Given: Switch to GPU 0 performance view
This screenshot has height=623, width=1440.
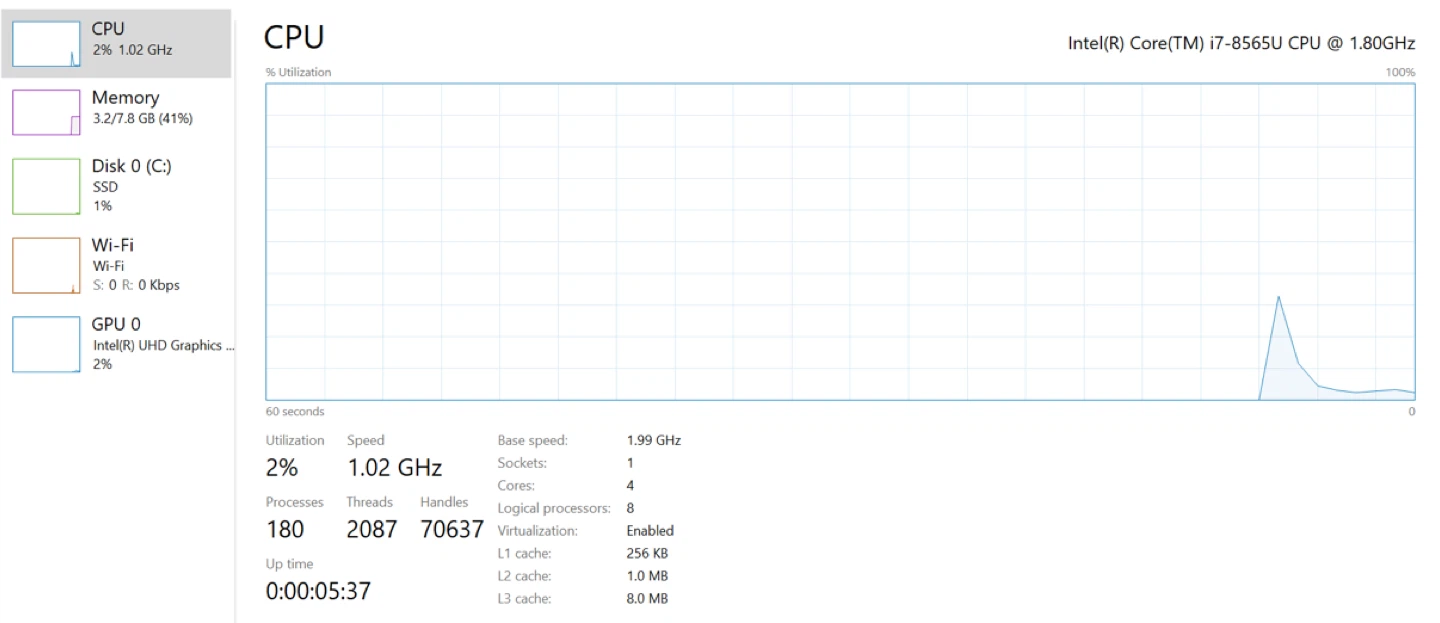Looking at the screenshot, I should (x=116, y=344).
